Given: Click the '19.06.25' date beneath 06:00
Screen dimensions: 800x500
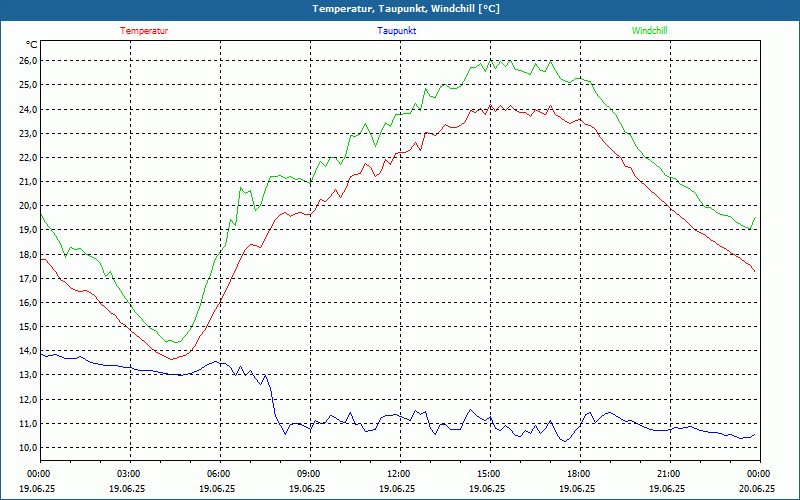Looking at the screenshot, I should pyautogui.click(x=218, y=488).
